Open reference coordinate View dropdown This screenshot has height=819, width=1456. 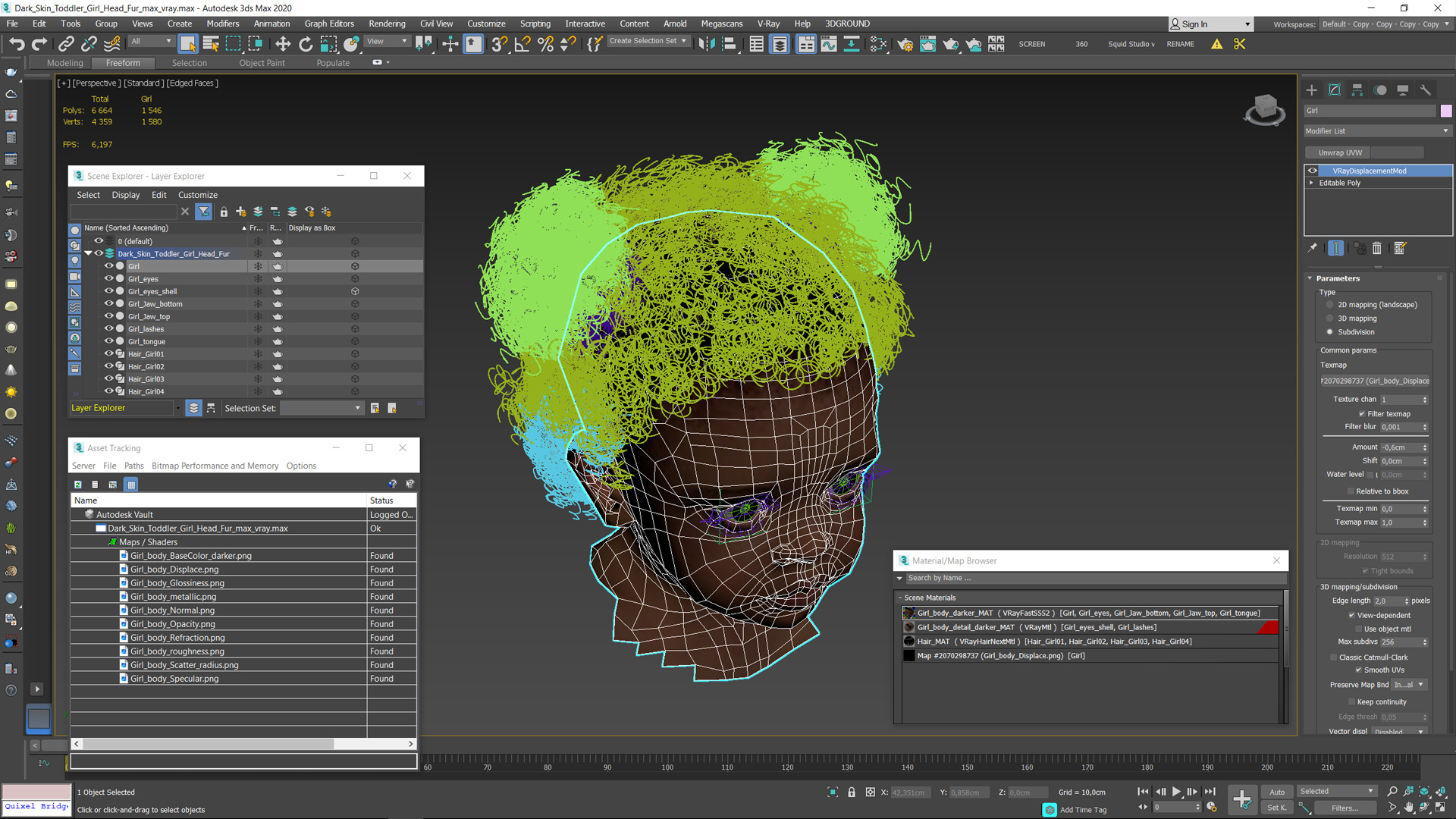pos(388,42)
